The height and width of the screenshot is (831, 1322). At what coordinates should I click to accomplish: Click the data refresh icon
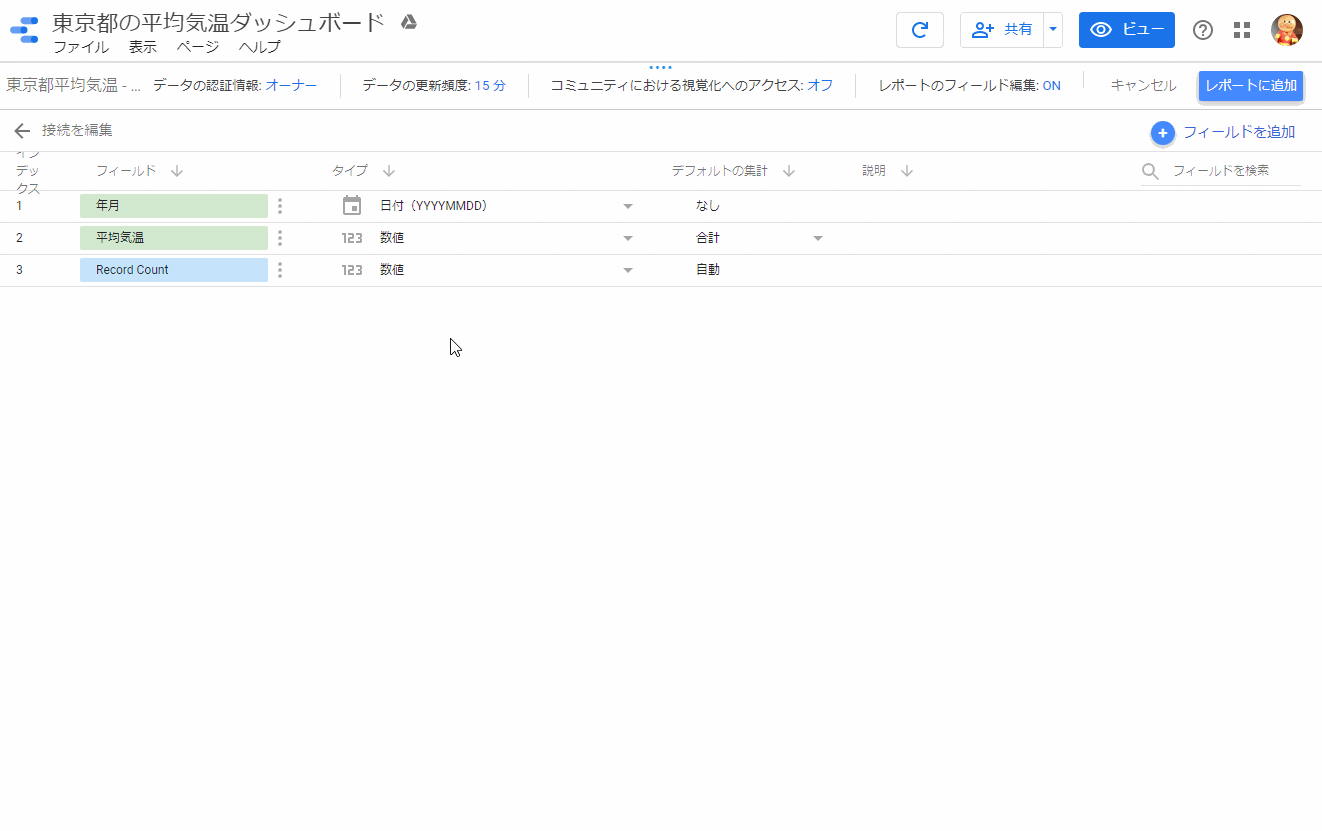click(919, 30)
